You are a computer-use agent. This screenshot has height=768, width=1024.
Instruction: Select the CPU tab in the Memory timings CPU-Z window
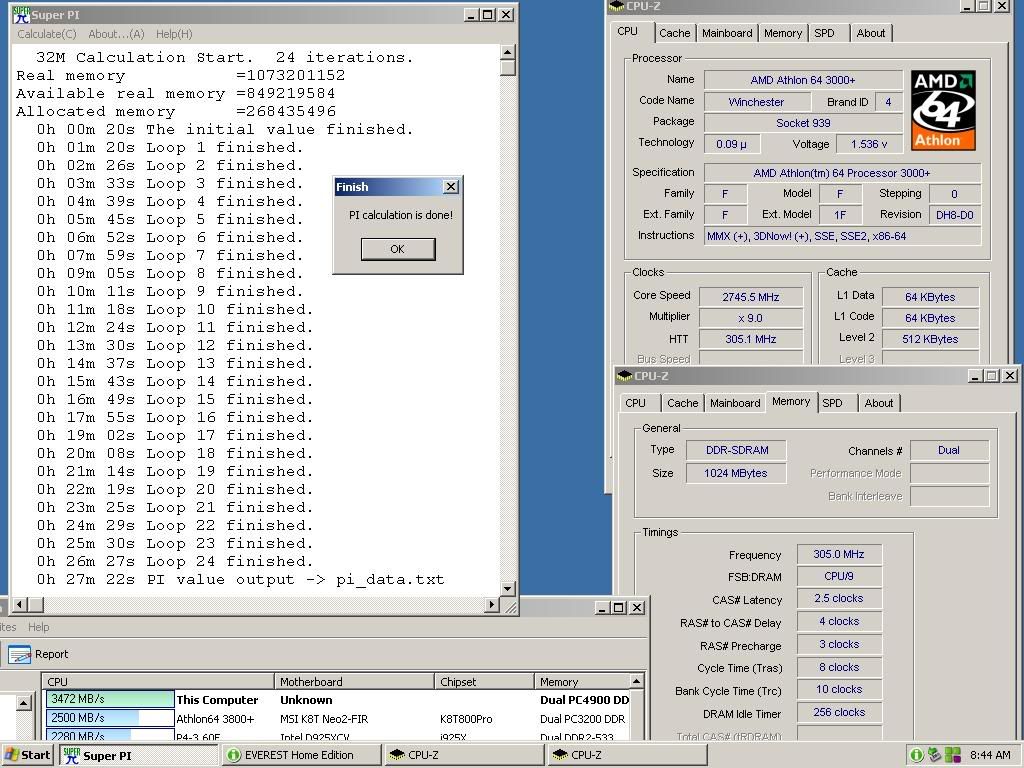(x=635, y=403)
